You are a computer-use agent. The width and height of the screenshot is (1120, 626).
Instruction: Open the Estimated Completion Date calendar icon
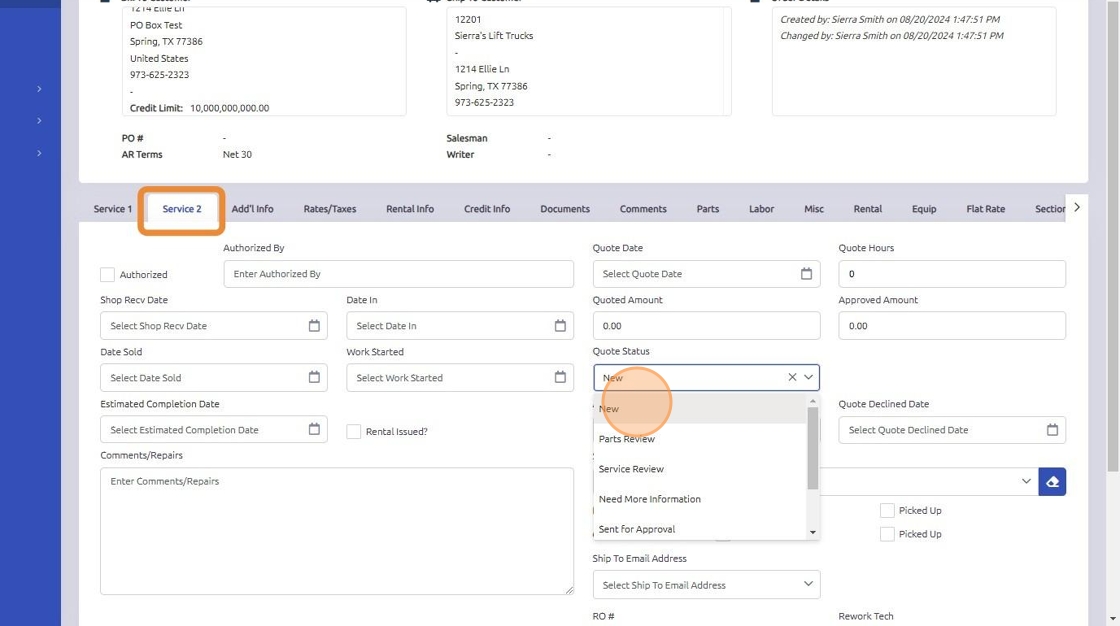pos(314,430)
